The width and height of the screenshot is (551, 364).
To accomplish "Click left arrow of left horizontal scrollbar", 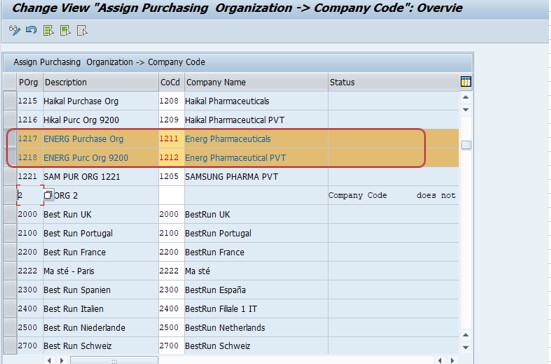I will click(x=49, y=360).
